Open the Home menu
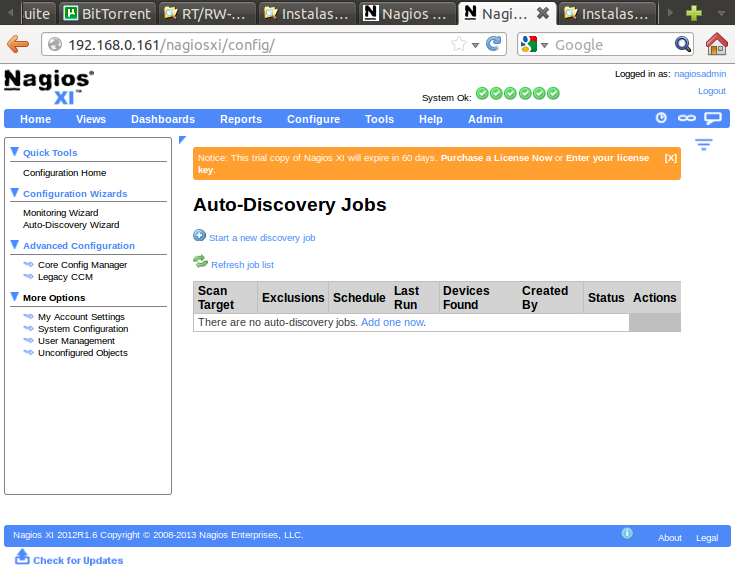The width and height of the screenshot is (735, 576). click(x=36, y=119)
